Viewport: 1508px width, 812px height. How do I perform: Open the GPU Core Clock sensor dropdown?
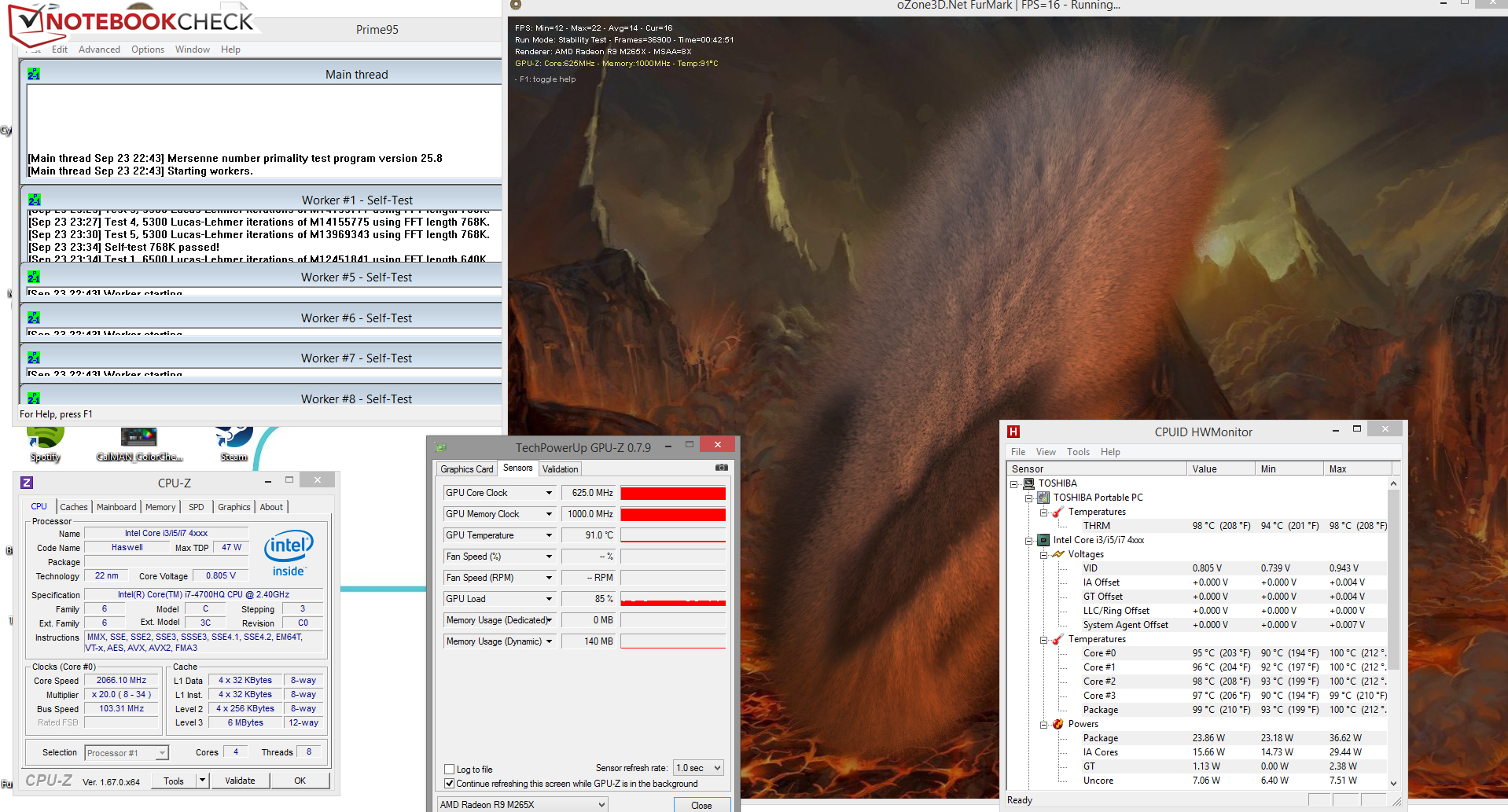pyautogui.click(x=549, y=493)
